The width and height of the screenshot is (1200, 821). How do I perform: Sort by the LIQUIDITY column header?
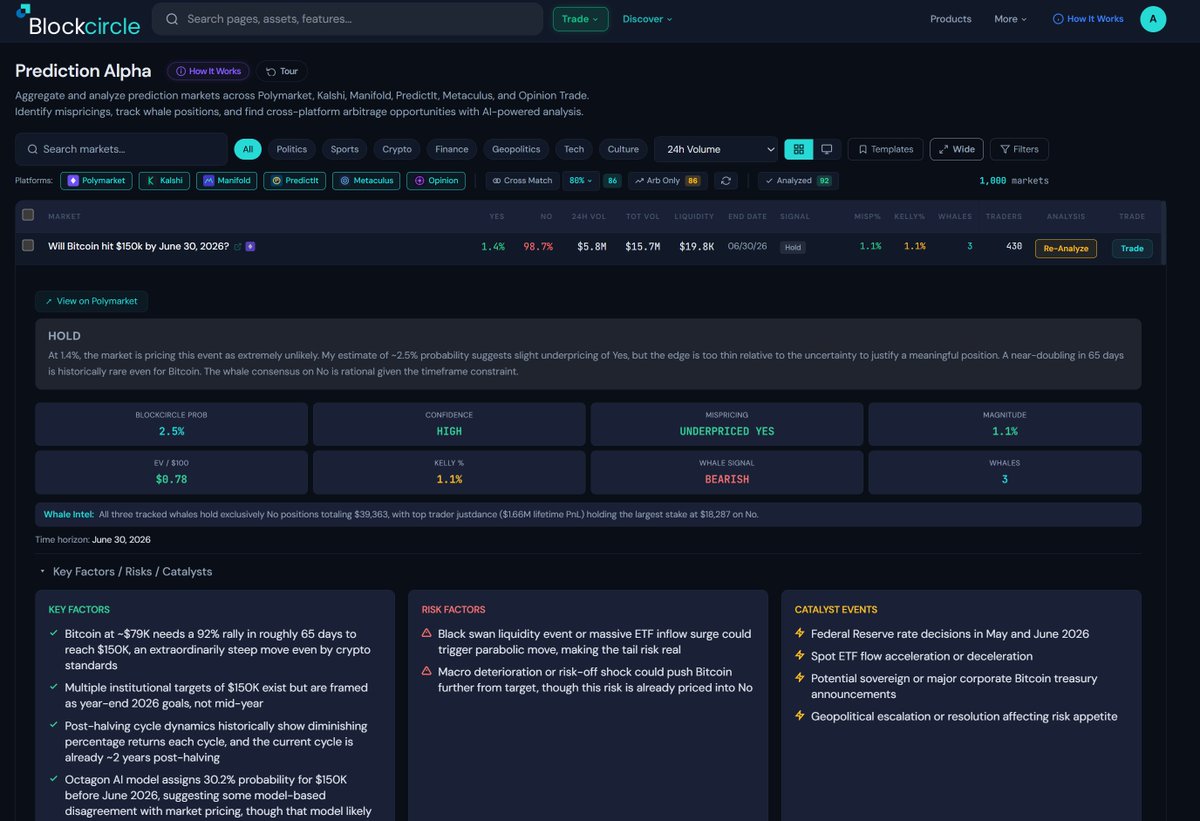point(695,216)
